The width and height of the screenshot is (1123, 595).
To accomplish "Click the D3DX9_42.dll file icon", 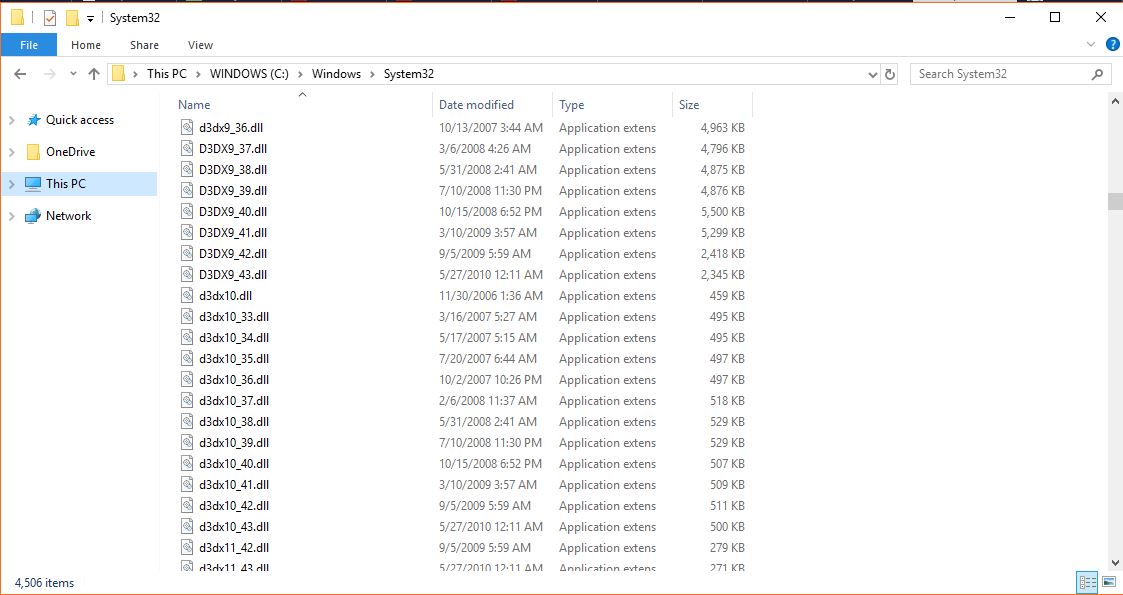I will pyautogui.click(x=187, y=253).
